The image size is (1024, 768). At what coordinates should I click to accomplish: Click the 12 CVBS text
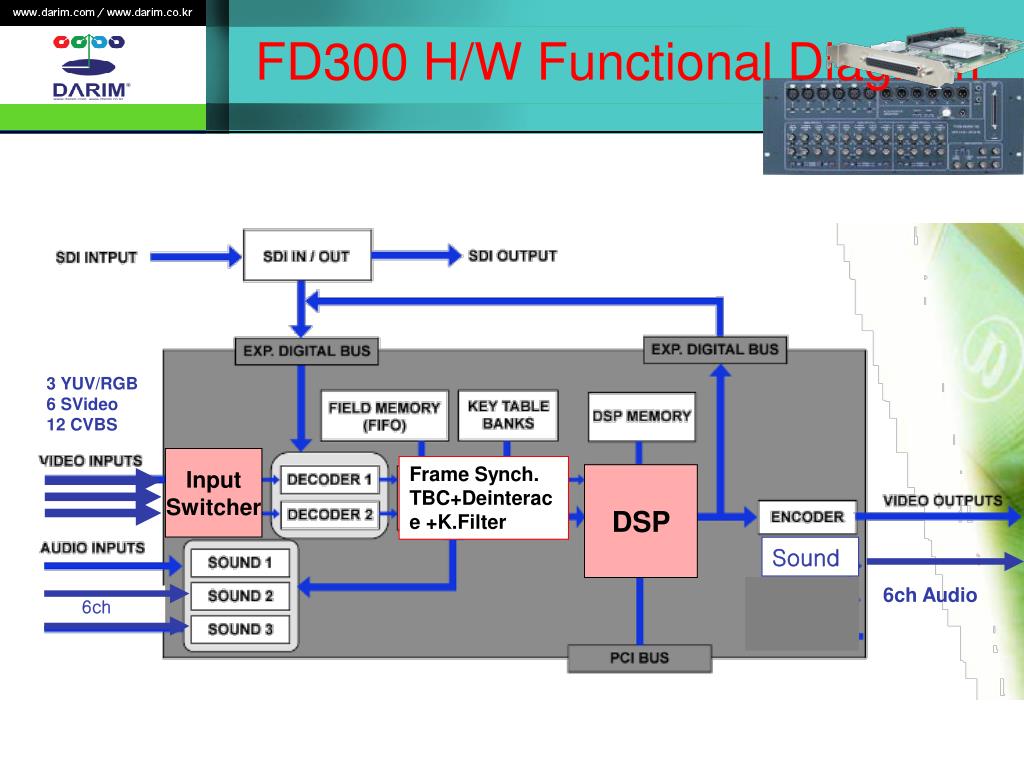pos(82,424)
